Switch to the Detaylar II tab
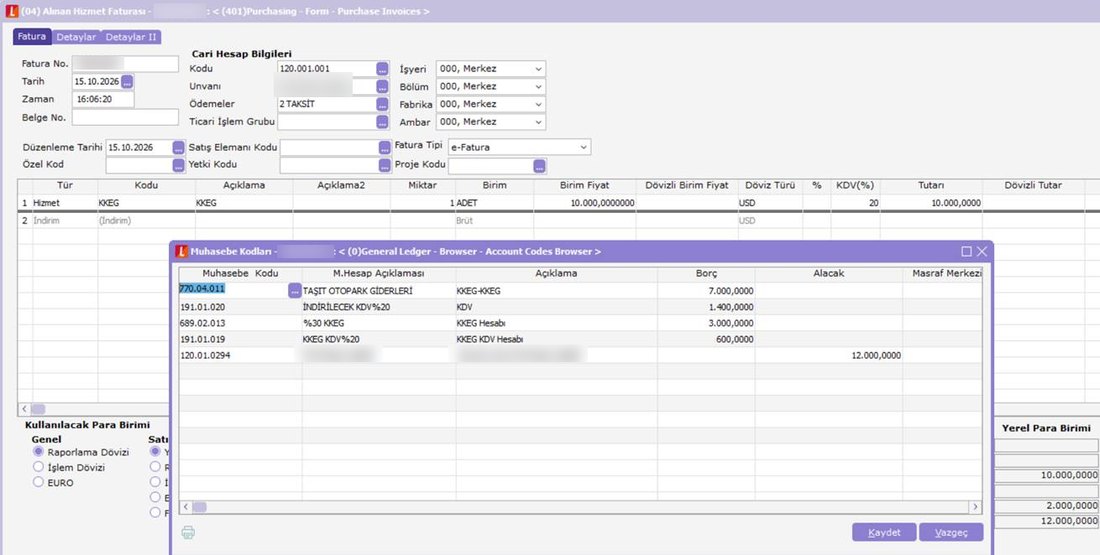This screenshot has height=555, width=1100. coord(131,37)
